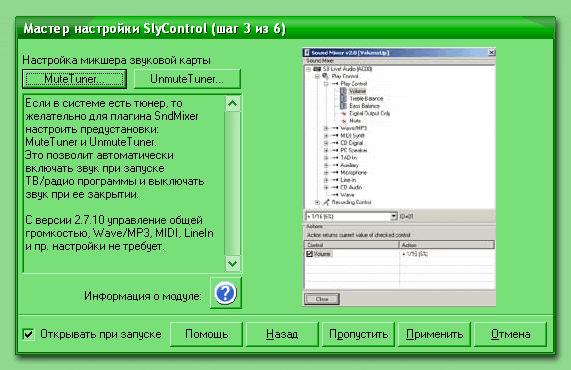The width and height of the screenshot is (571, 370).
Task: Click the MuteTuner... button
Action: tap(74, 79)
